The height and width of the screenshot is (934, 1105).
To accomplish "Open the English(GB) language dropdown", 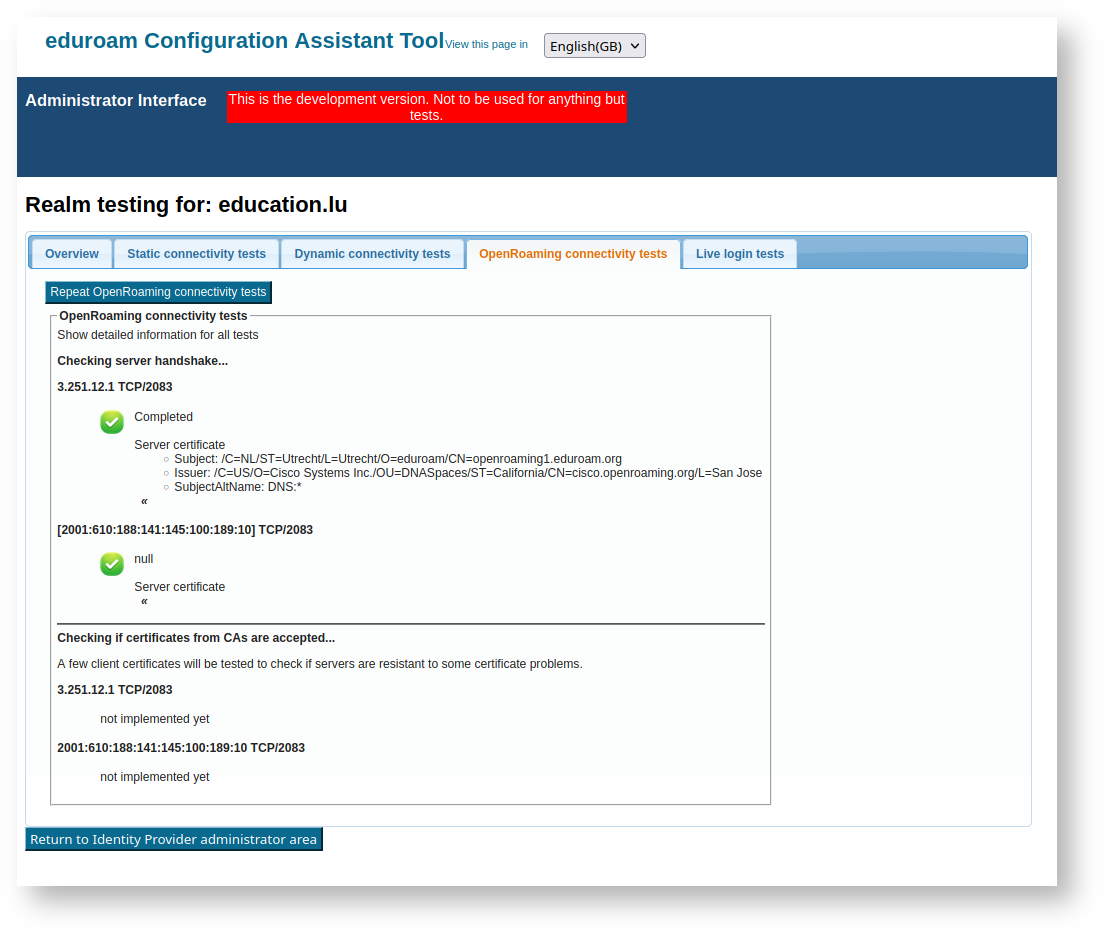I will pyautogui.click(x=594, y=46).
